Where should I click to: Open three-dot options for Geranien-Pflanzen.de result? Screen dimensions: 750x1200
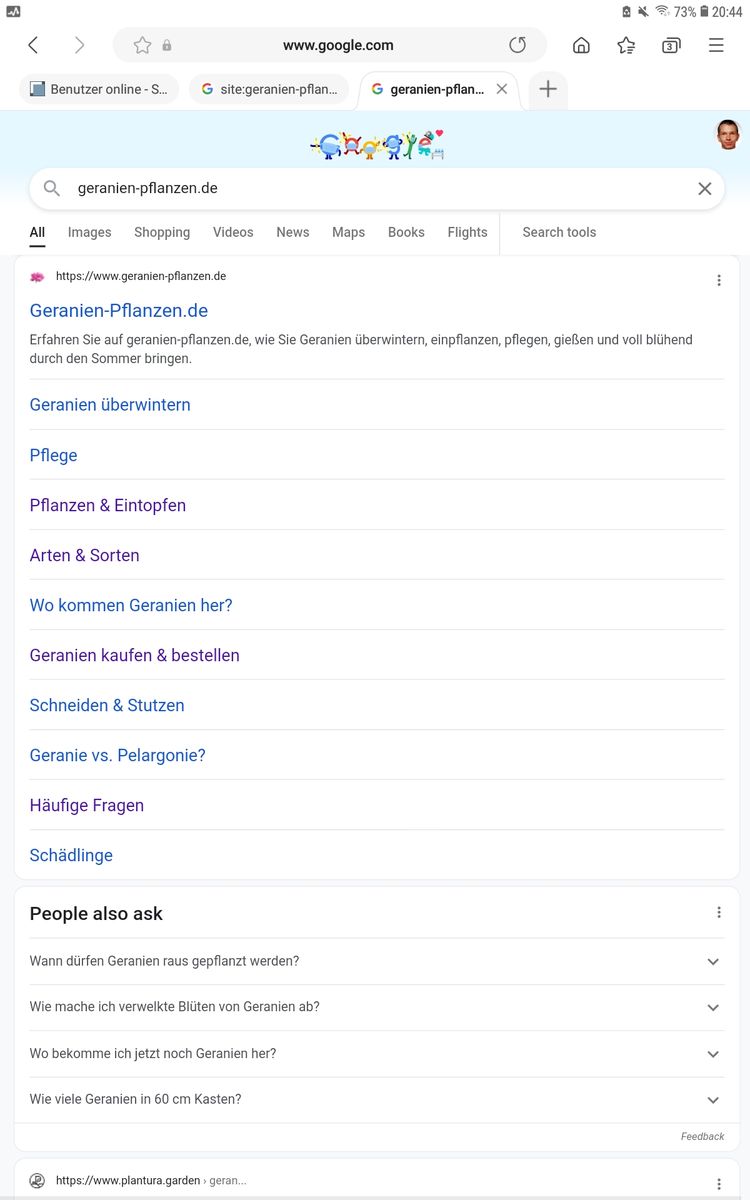[718, 281]
